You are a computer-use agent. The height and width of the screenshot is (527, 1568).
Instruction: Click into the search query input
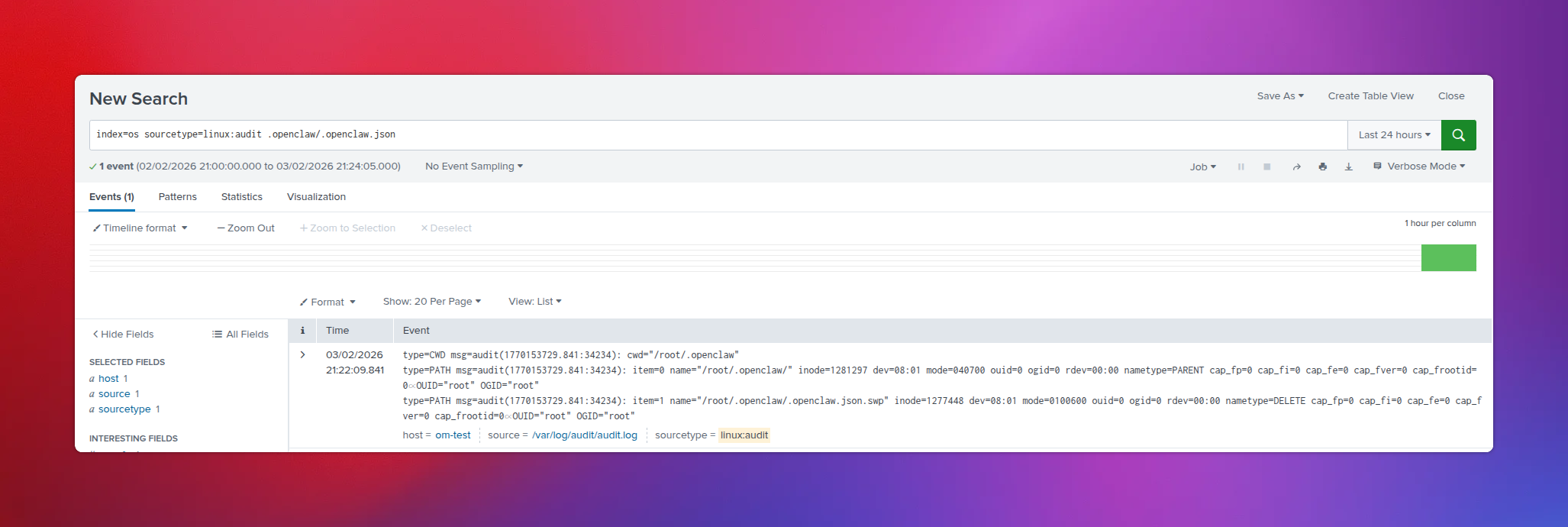(x=718, y=135)
